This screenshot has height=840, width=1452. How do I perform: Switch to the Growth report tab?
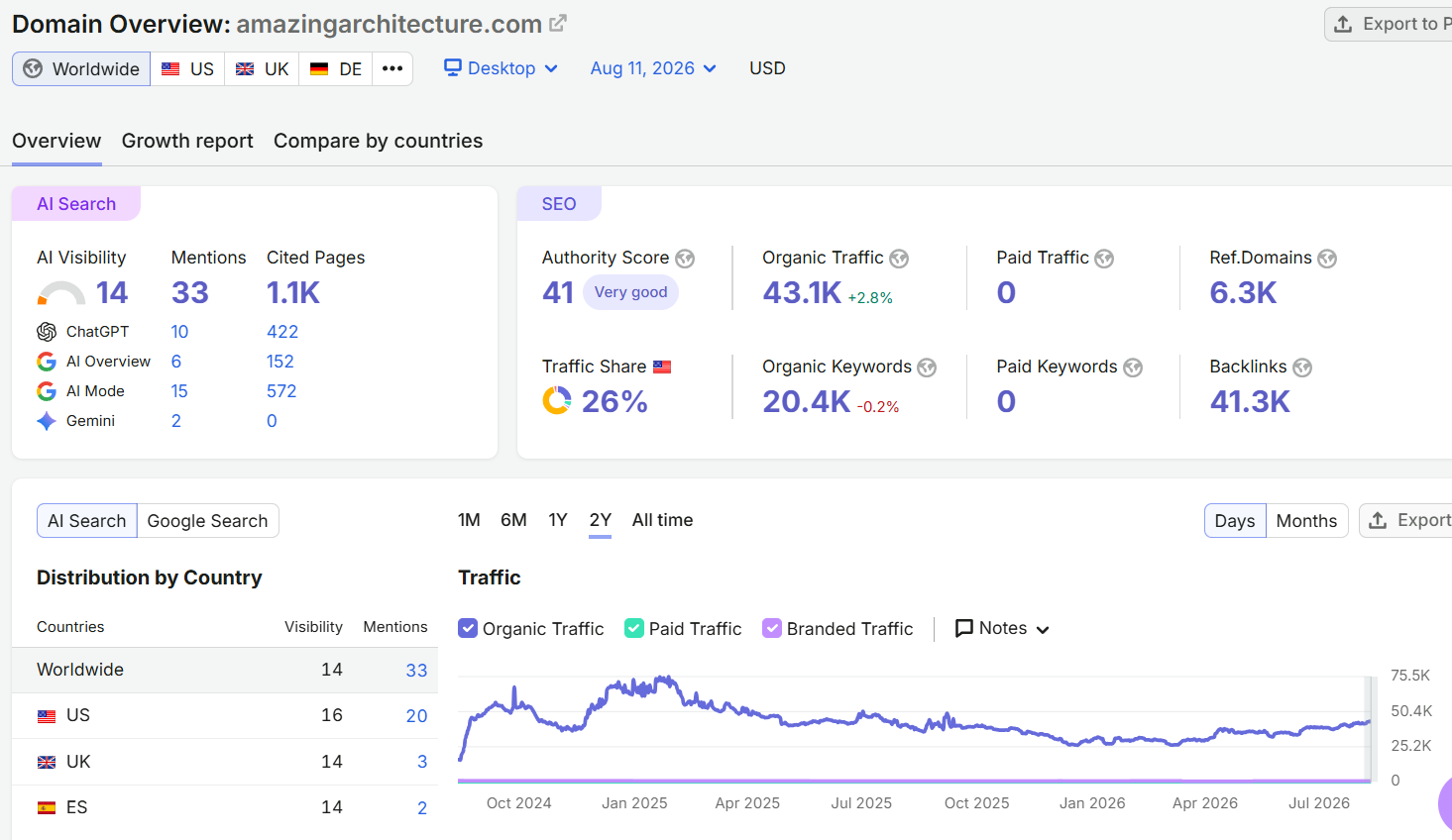pos(187,141)
